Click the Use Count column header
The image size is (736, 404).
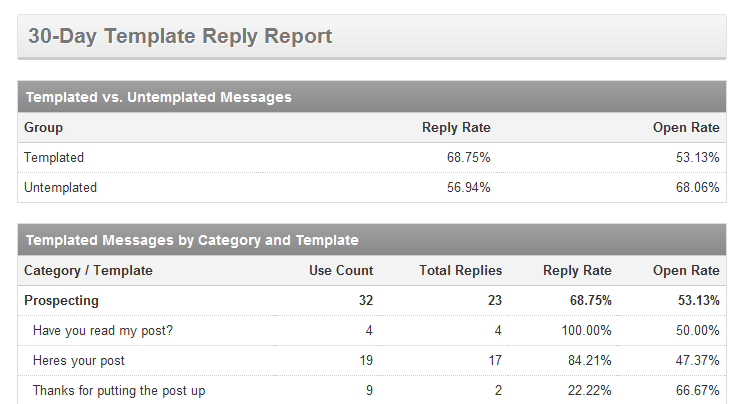341,270
